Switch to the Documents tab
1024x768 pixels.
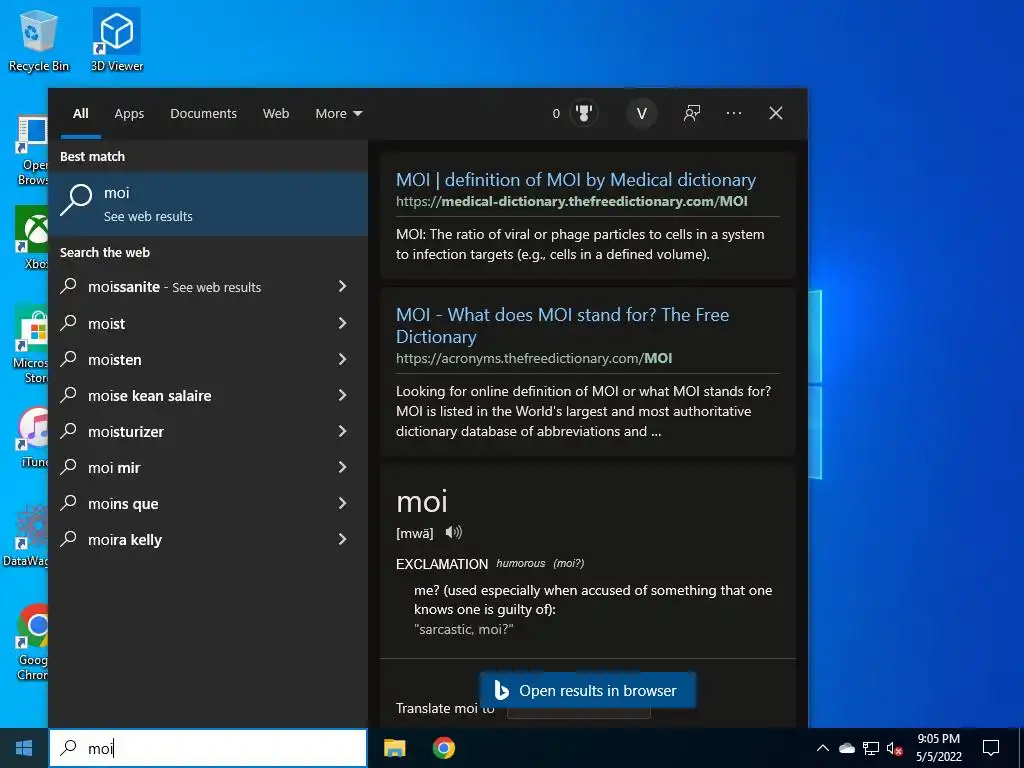coord(203,114)
